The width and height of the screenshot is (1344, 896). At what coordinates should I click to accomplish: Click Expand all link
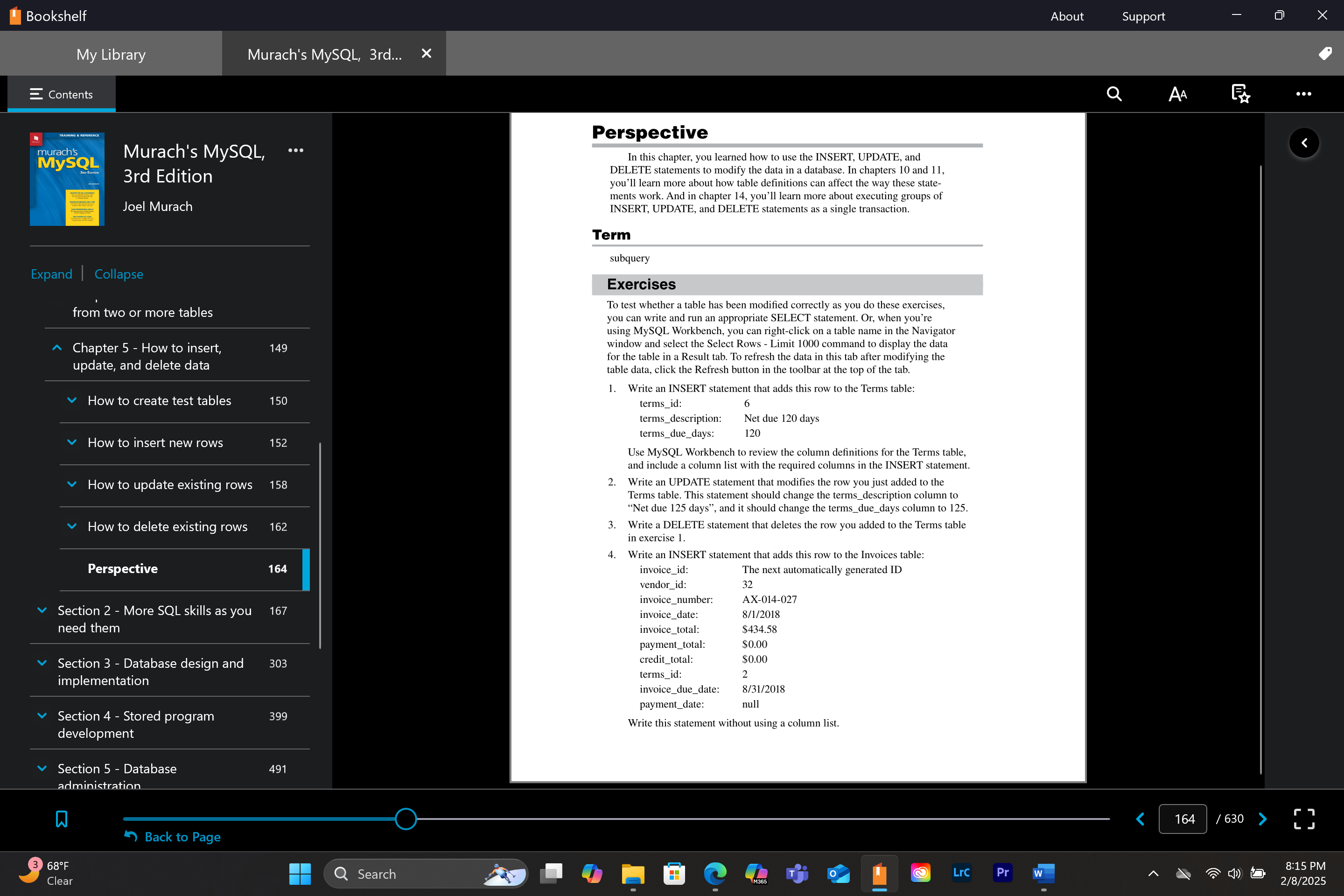[51, 274]
